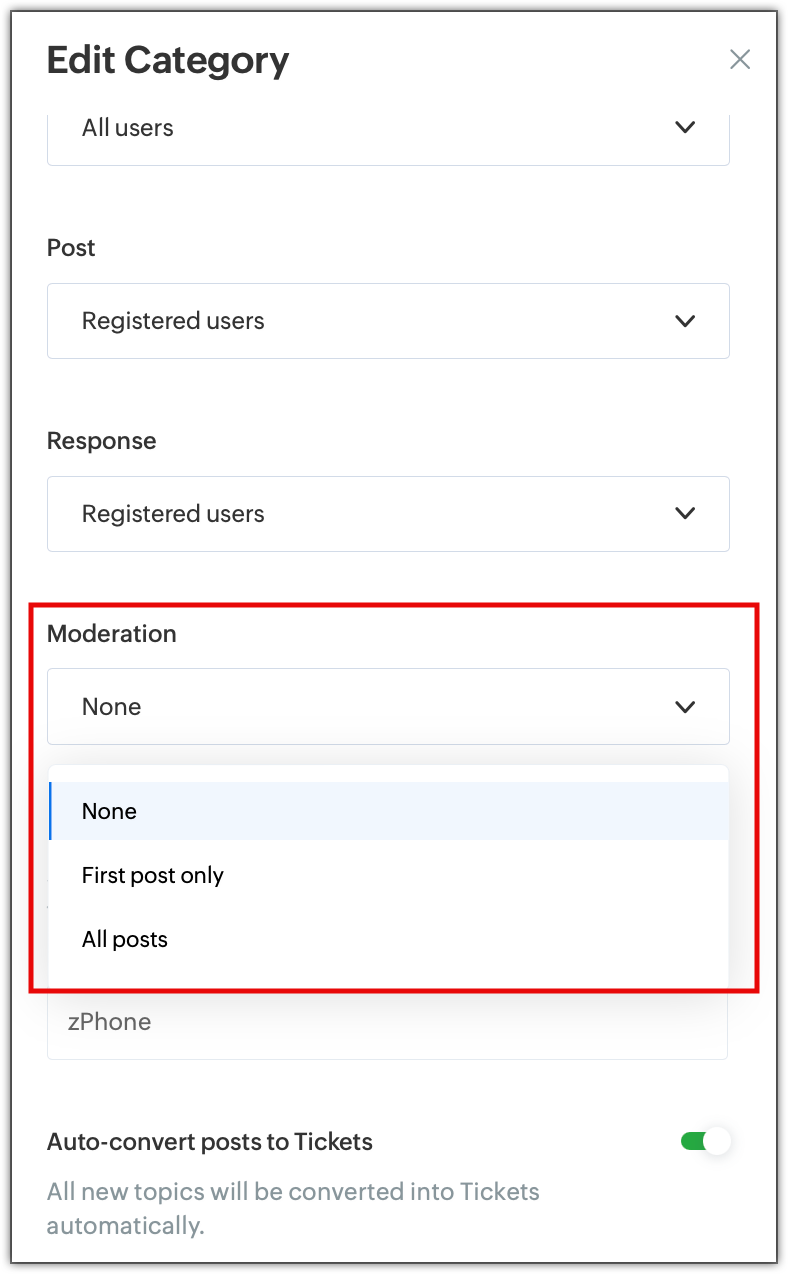Click the chevron arrow in the Moderation dropdown

point(685,707)
